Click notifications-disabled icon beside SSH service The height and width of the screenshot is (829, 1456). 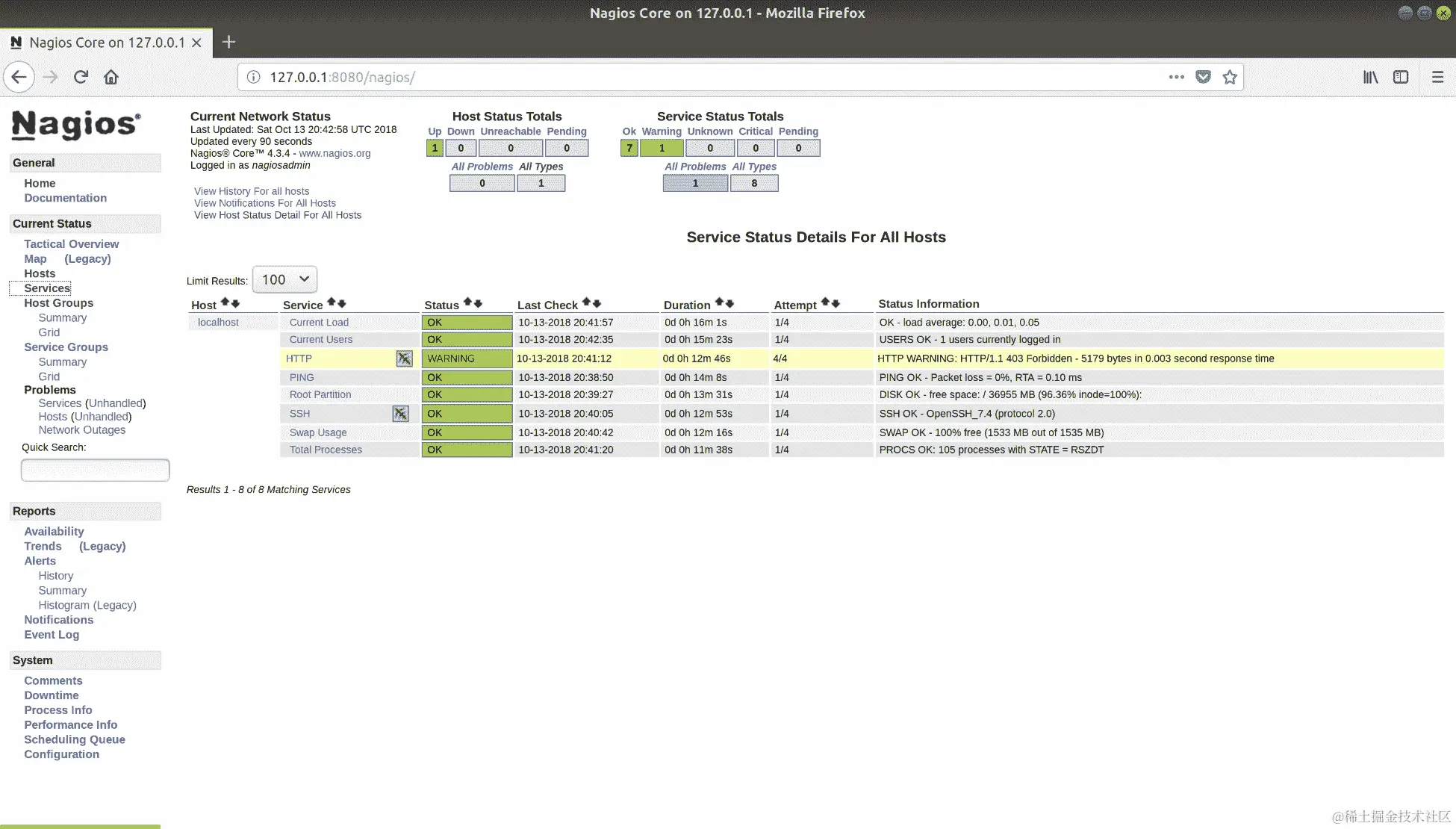point(400,414)
